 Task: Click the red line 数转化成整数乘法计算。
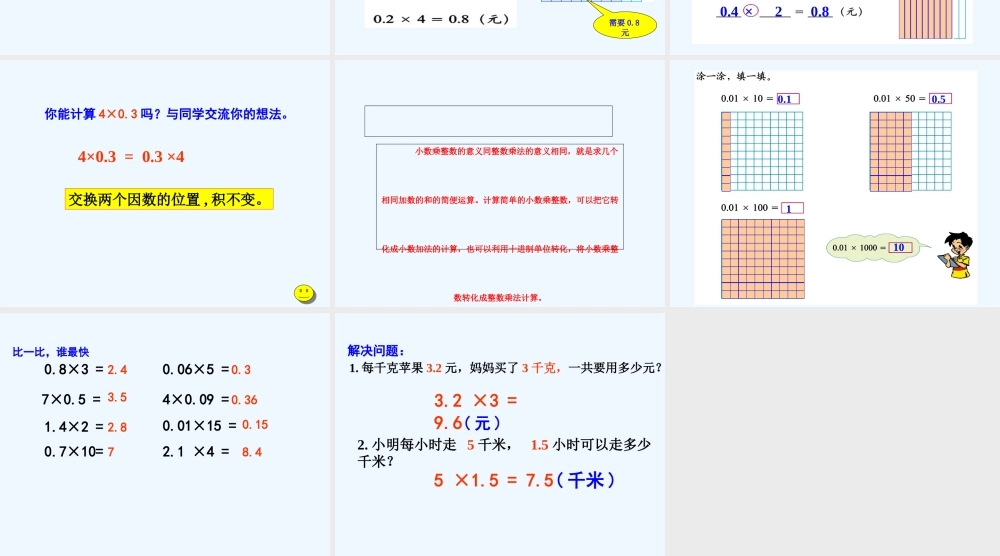[497, 298]
